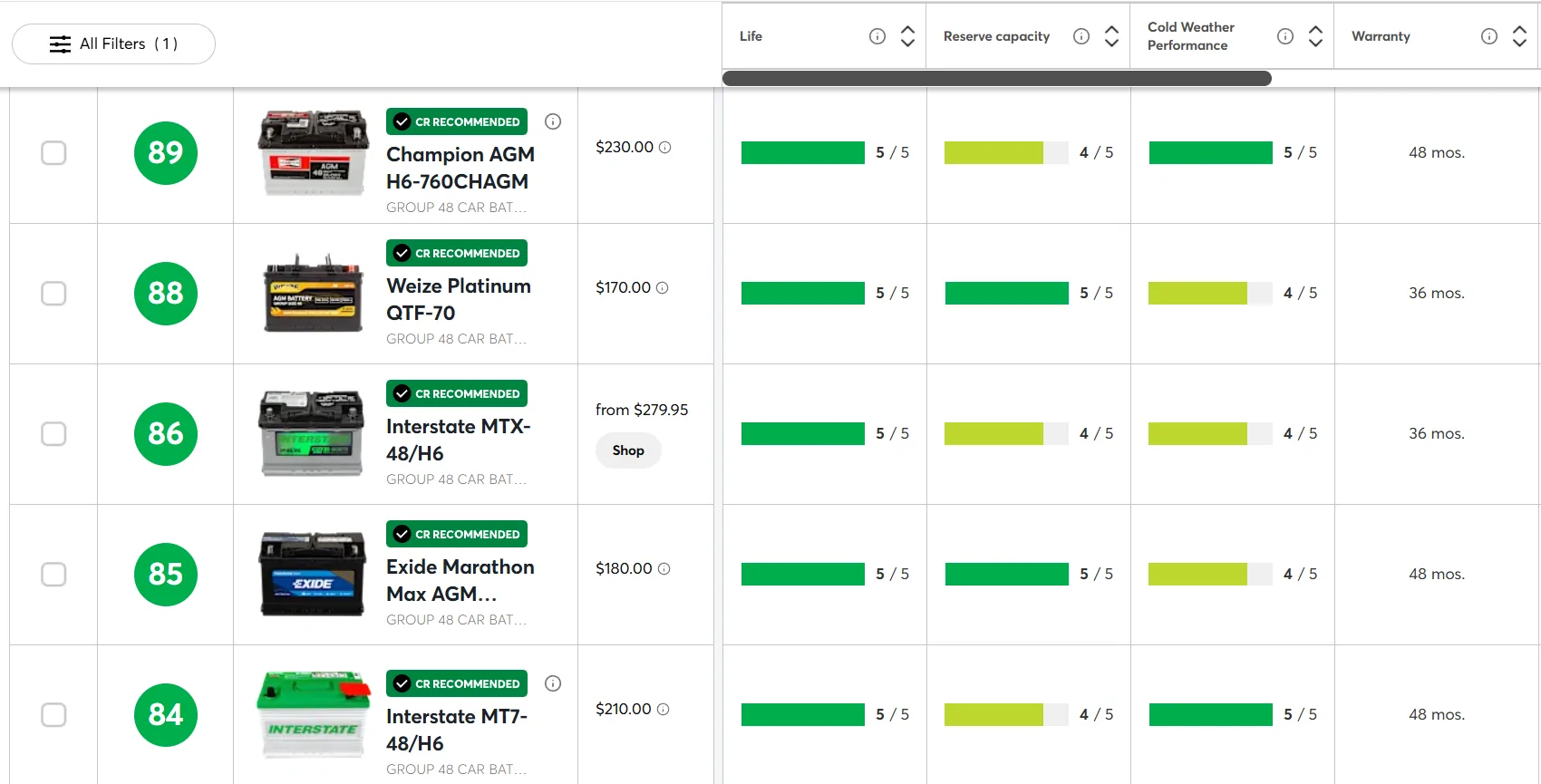Click the overall score 85 circle
1541x784 pixels.
tap(166, 574)
